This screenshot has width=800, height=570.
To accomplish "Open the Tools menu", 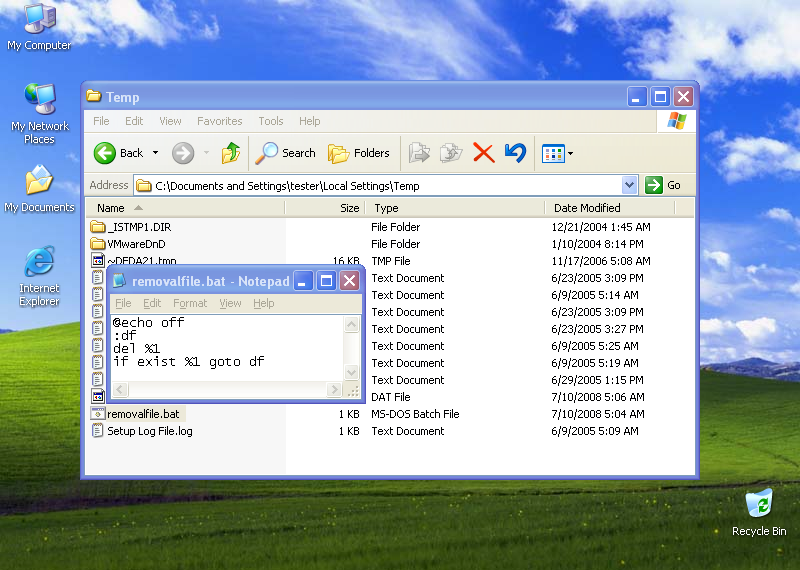I will pos(270,121).
